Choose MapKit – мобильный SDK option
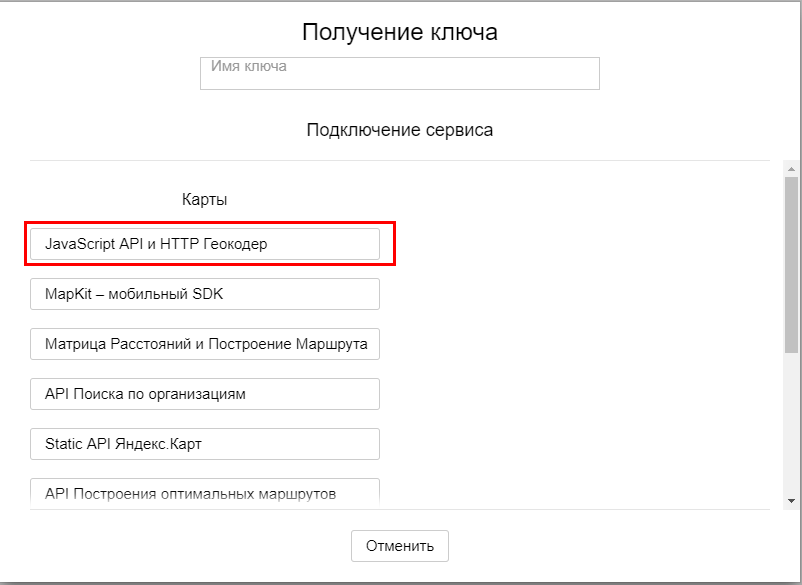This screenshot has width=802, height=585. pos(205,294)
